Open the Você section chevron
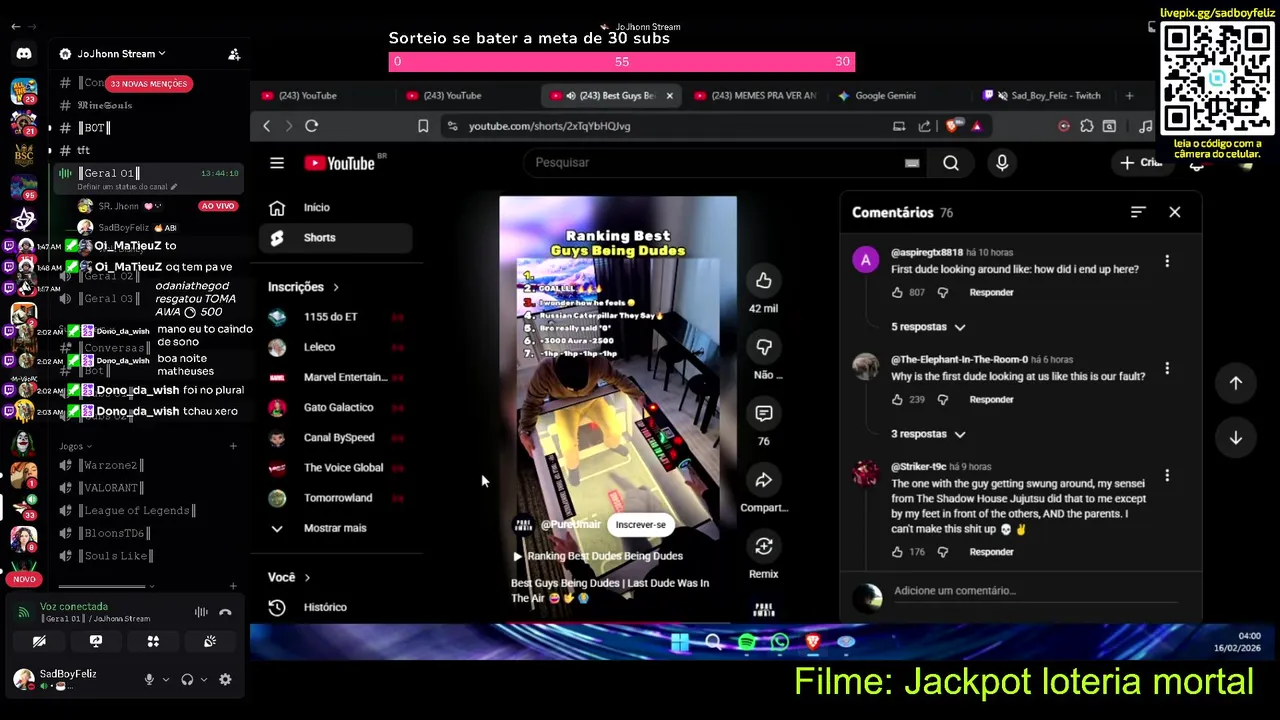Viewport: 1280px width, 720px height. point(307,577)
